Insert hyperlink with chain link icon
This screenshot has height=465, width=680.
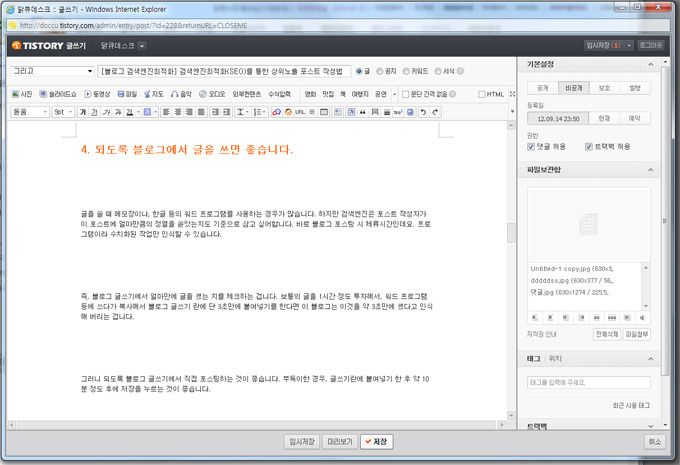276,112
